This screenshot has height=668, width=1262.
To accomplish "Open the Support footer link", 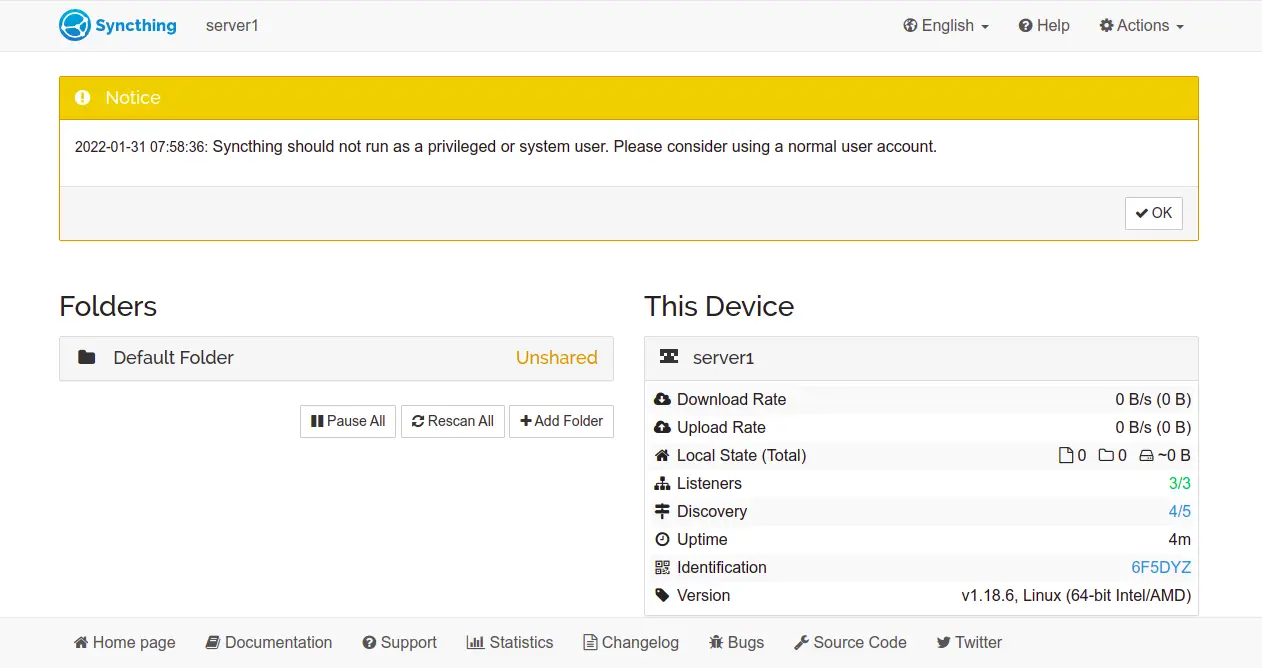I will point(400,642).
